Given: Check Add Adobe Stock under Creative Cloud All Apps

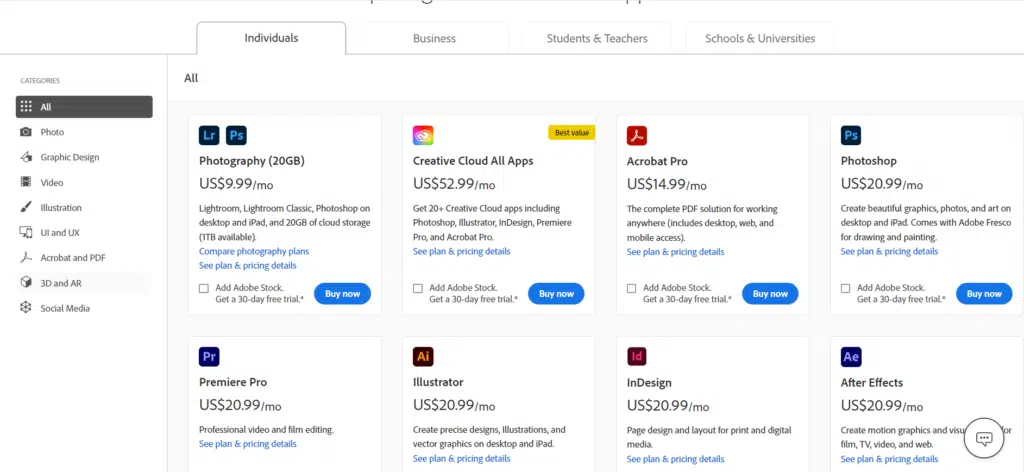Looking at the screenshot, I should [418, 288].
